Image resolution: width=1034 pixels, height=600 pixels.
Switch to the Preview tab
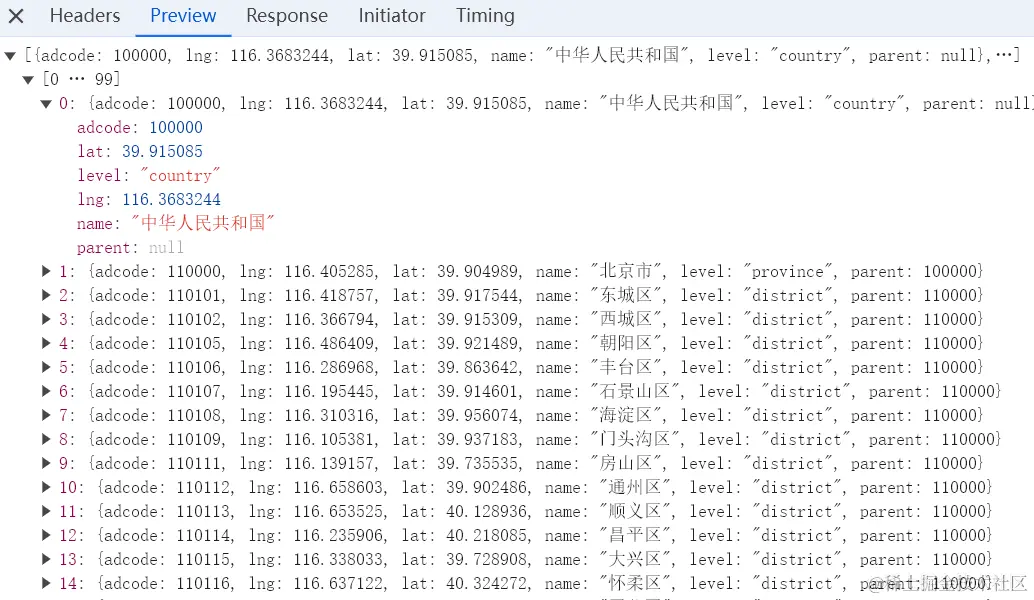point(183,16)
